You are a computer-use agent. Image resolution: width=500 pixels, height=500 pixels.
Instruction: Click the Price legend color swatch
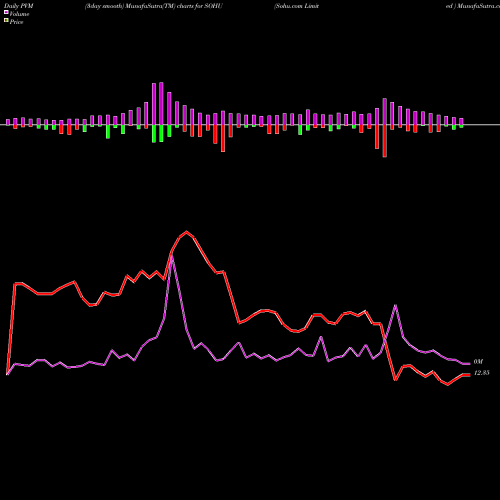click(6, 21)
